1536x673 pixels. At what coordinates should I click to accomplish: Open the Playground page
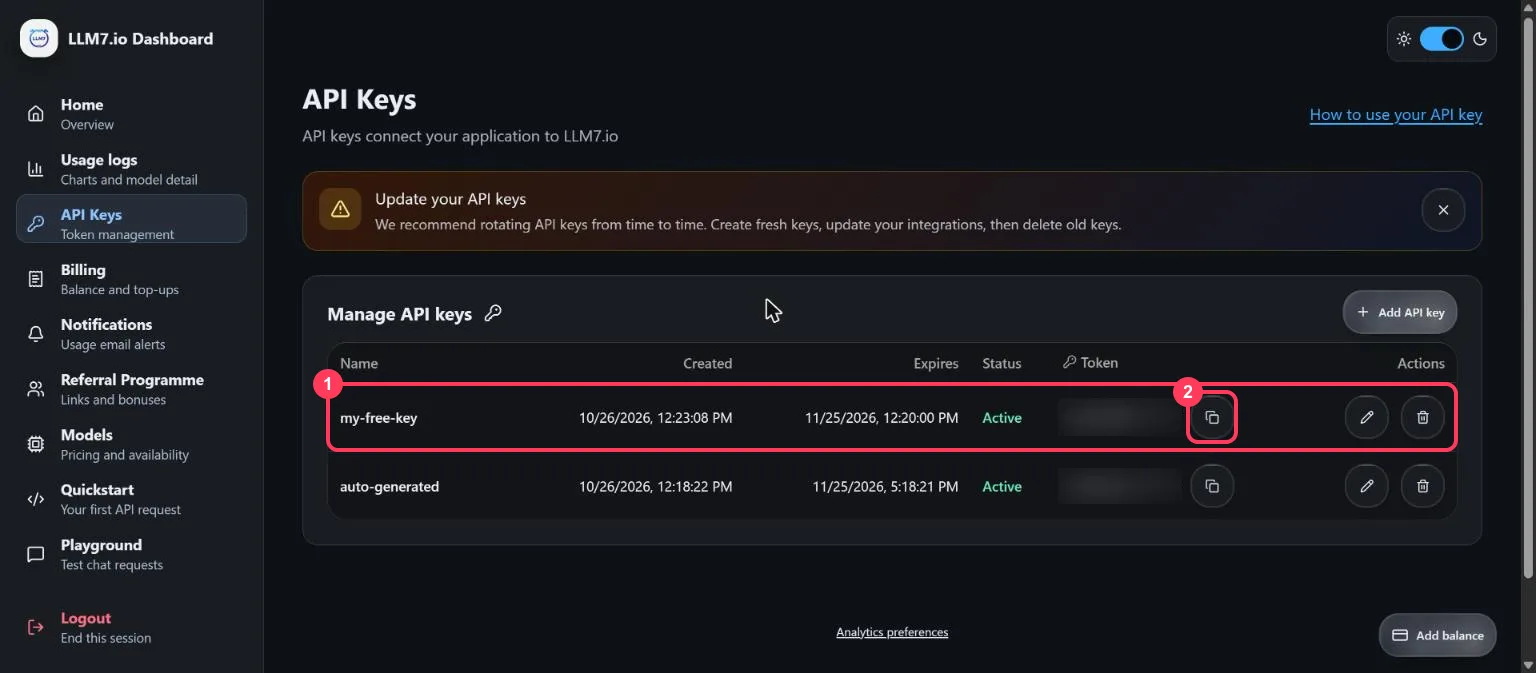pyautogui.click(x=131, y=554)
